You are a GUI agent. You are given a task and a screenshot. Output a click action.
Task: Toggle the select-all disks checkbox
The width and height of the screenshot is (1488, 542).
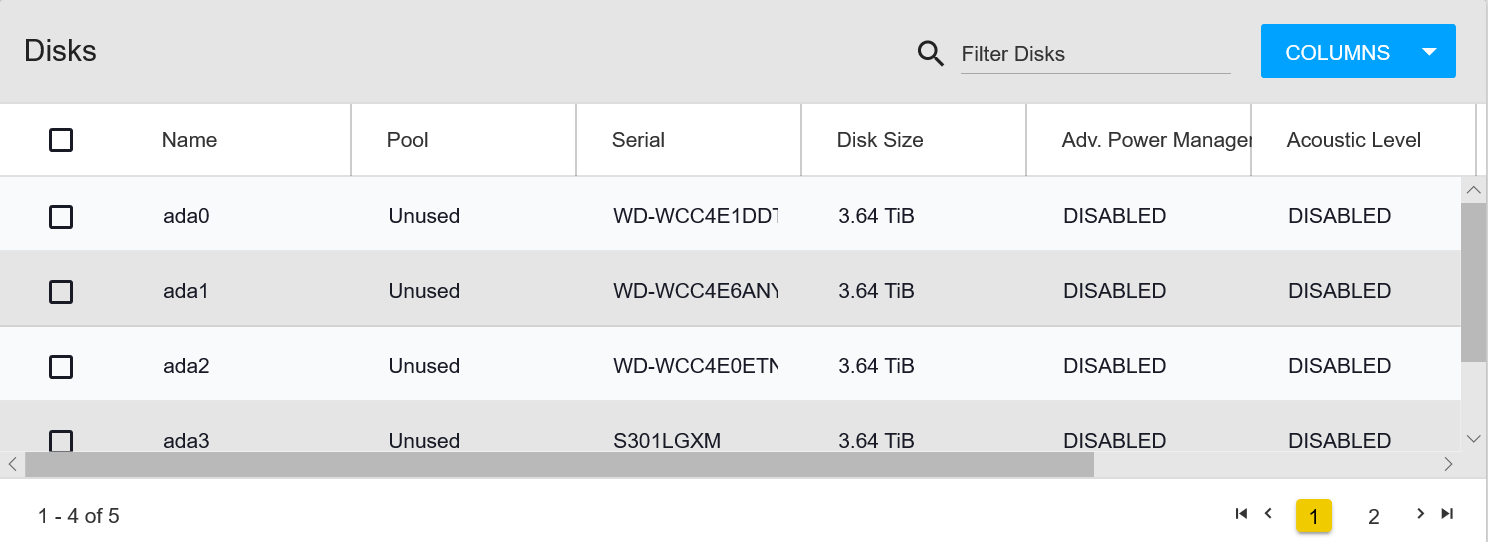coord(61,140)
